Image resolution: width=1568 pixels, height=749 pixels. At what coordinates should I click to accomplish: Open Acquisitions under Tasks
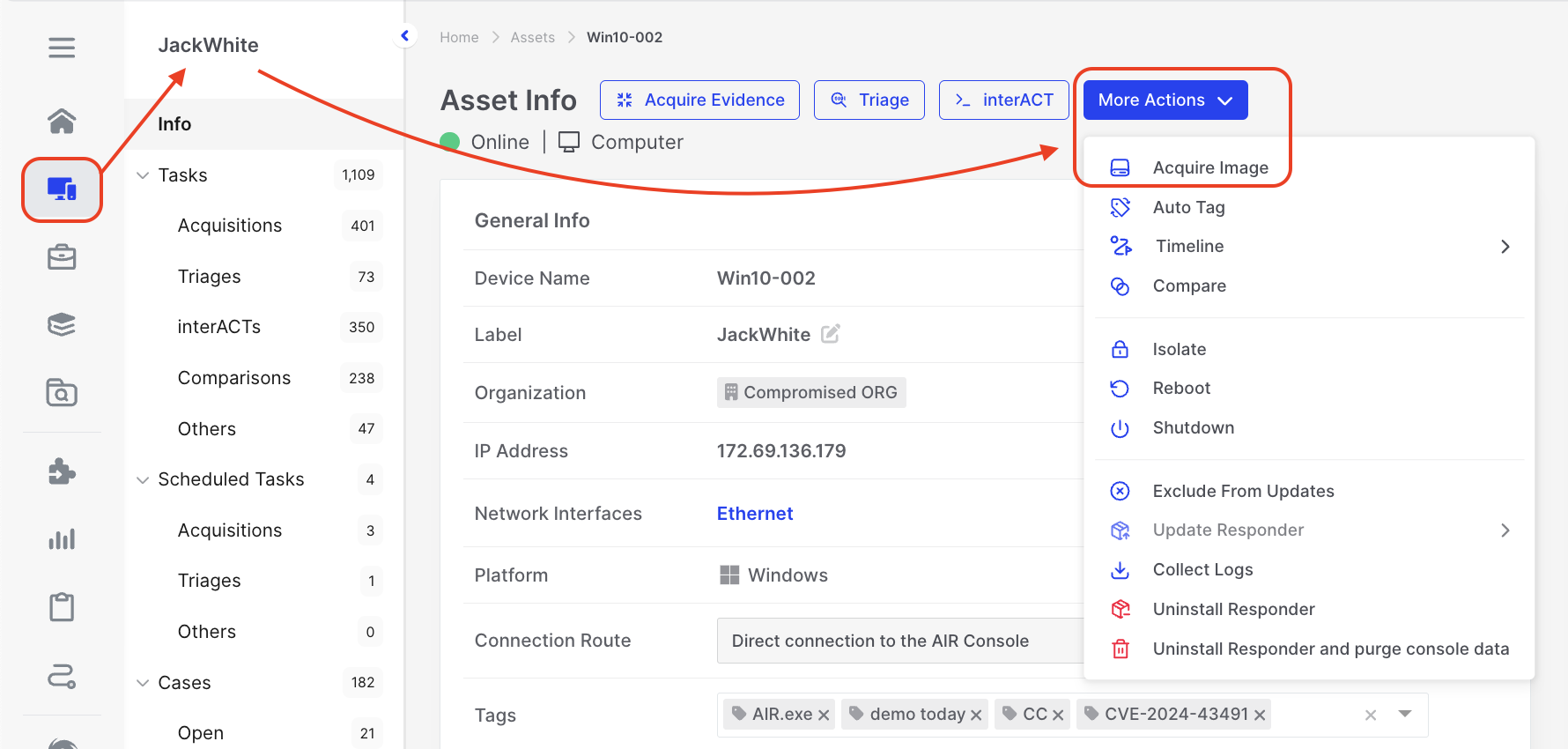230,226
